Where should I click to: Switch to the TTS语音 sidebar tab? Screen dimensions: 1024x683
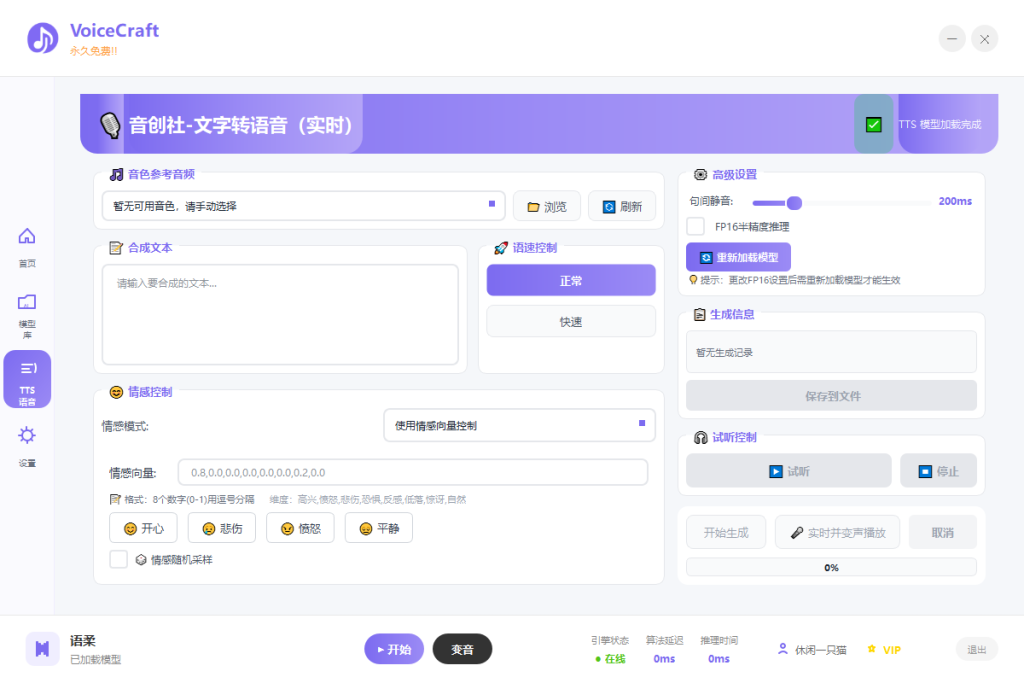(x=27, y=379)
